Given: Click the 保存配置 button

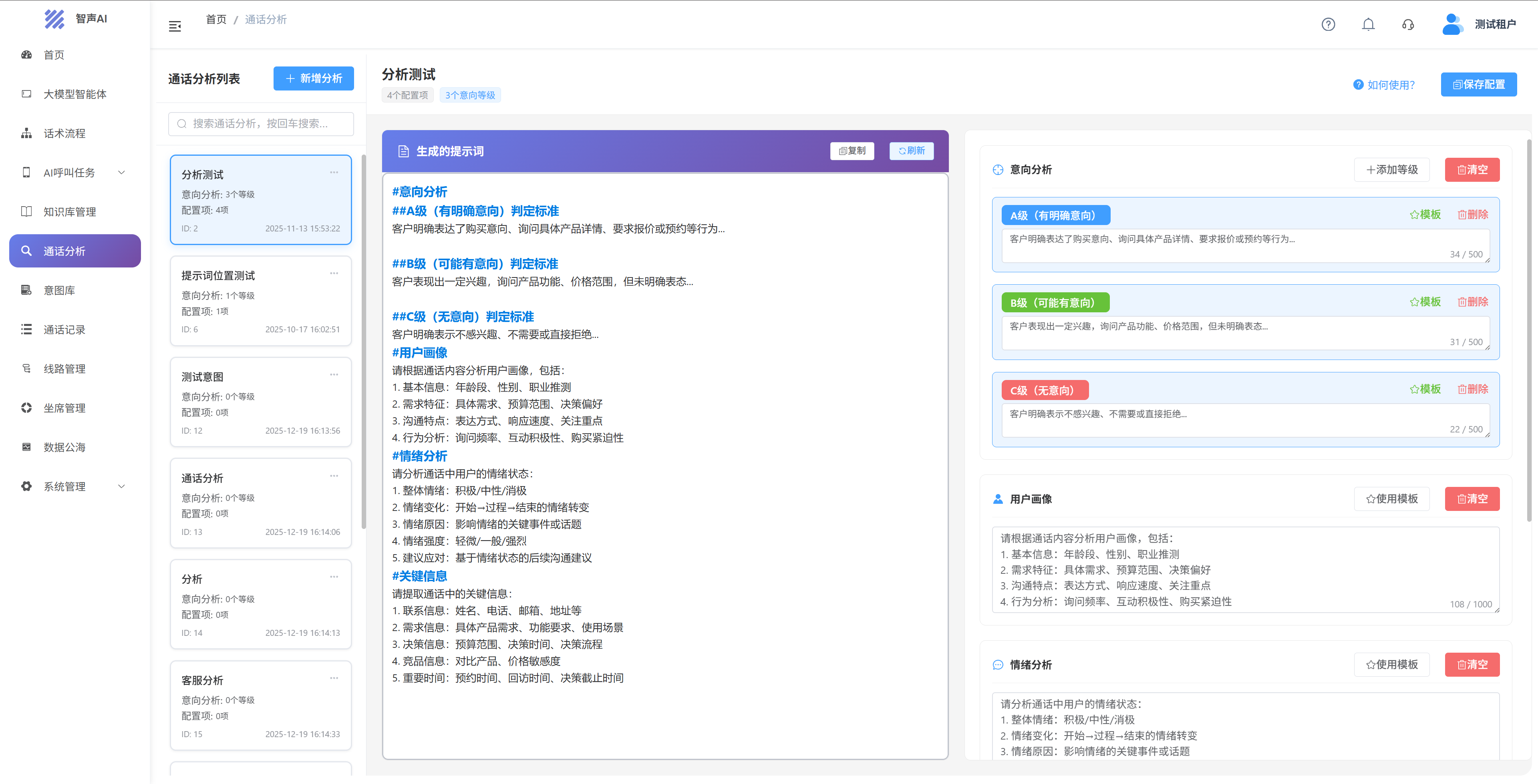Looking at the screenshot, I should [1478, 84].
